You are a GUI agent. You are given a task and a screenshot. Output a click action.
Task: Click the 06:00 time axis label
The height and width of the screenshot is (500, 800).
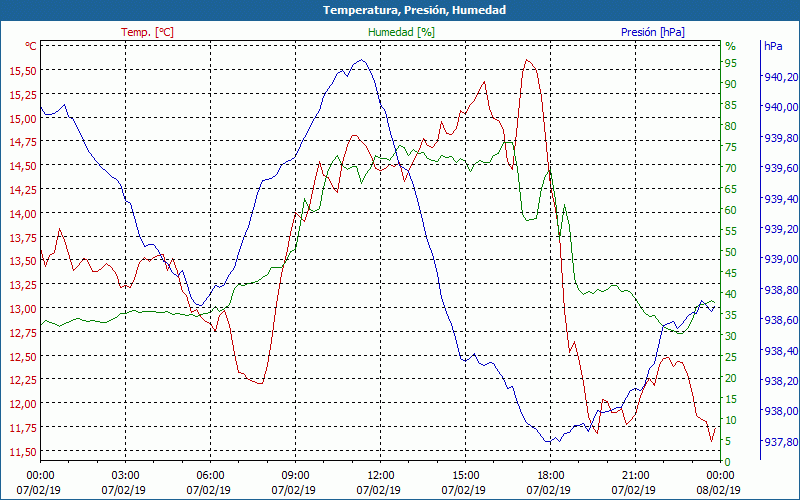pos(210,475)
